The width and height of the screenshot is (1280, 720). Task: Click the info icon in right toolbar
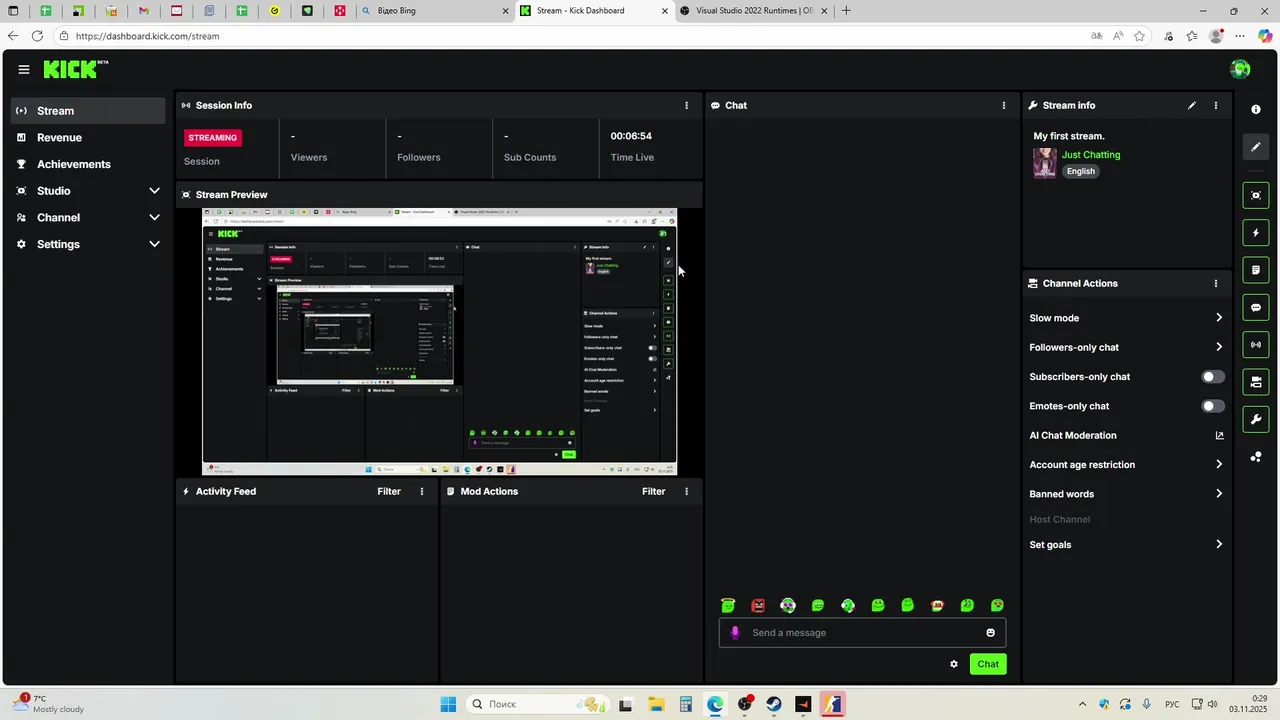click(x=1256, y=110)
